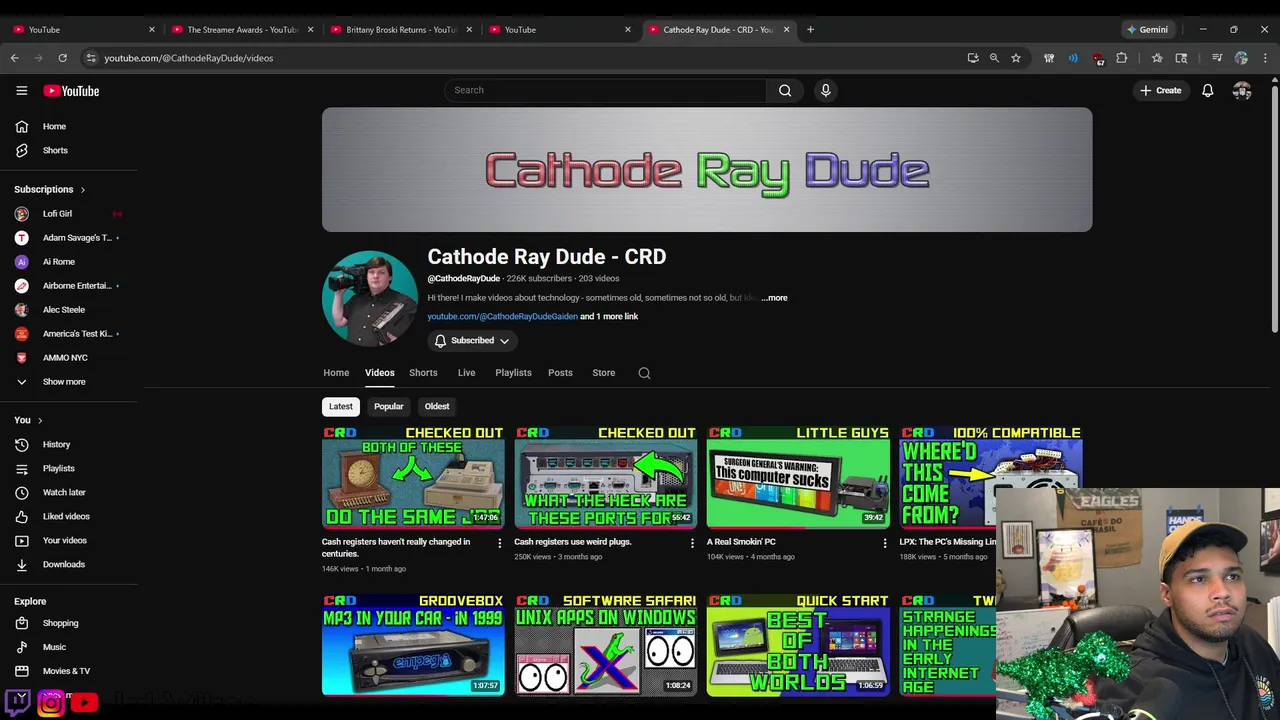This screenshot has width=1280, height=720.
Task: Expand the Subscriptions section heading
Action: [x=49, y=189]
